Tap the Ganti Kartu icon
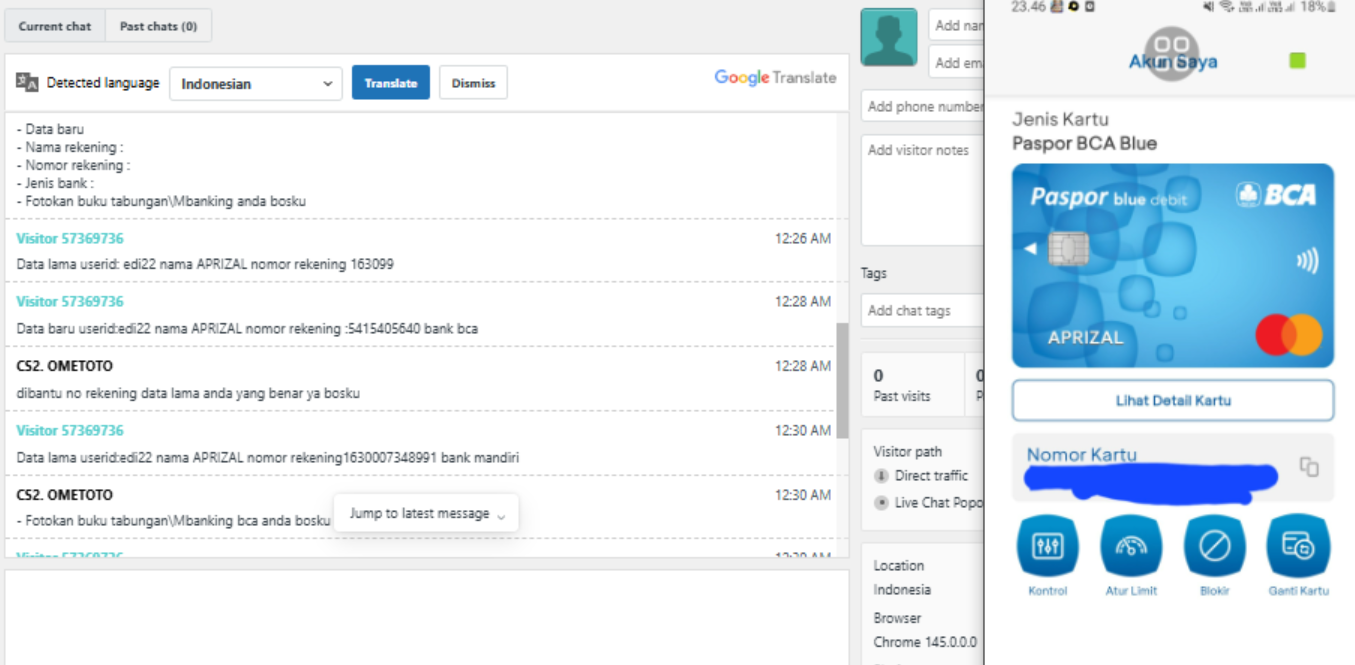Image resolution: width=1355 pixels, height=665 pixels. 1298,546
